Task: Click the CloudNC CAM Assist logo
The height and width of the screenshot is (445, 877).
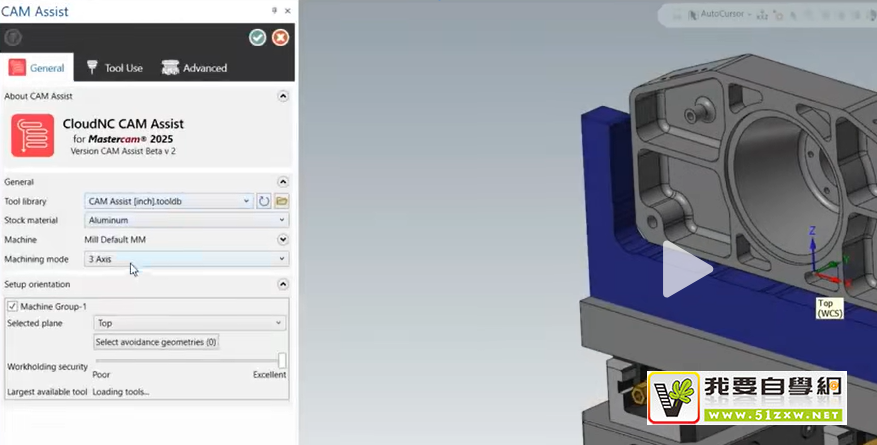Action: point(33,135)
